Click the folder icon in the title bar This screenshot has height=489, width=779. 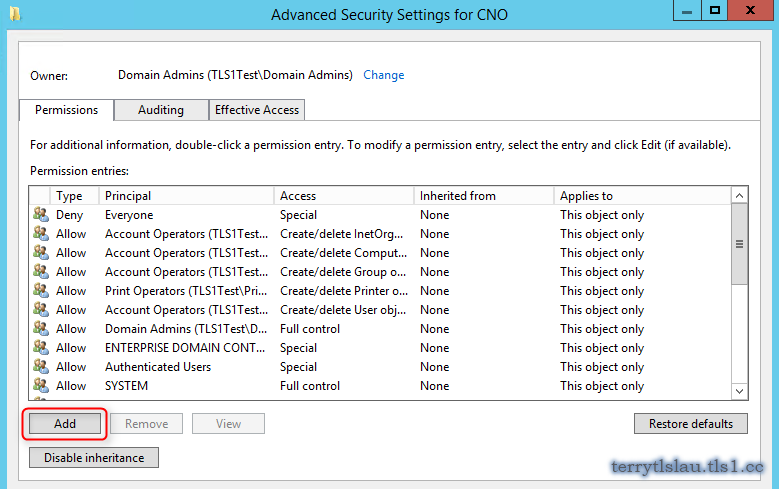click(13, 14)
